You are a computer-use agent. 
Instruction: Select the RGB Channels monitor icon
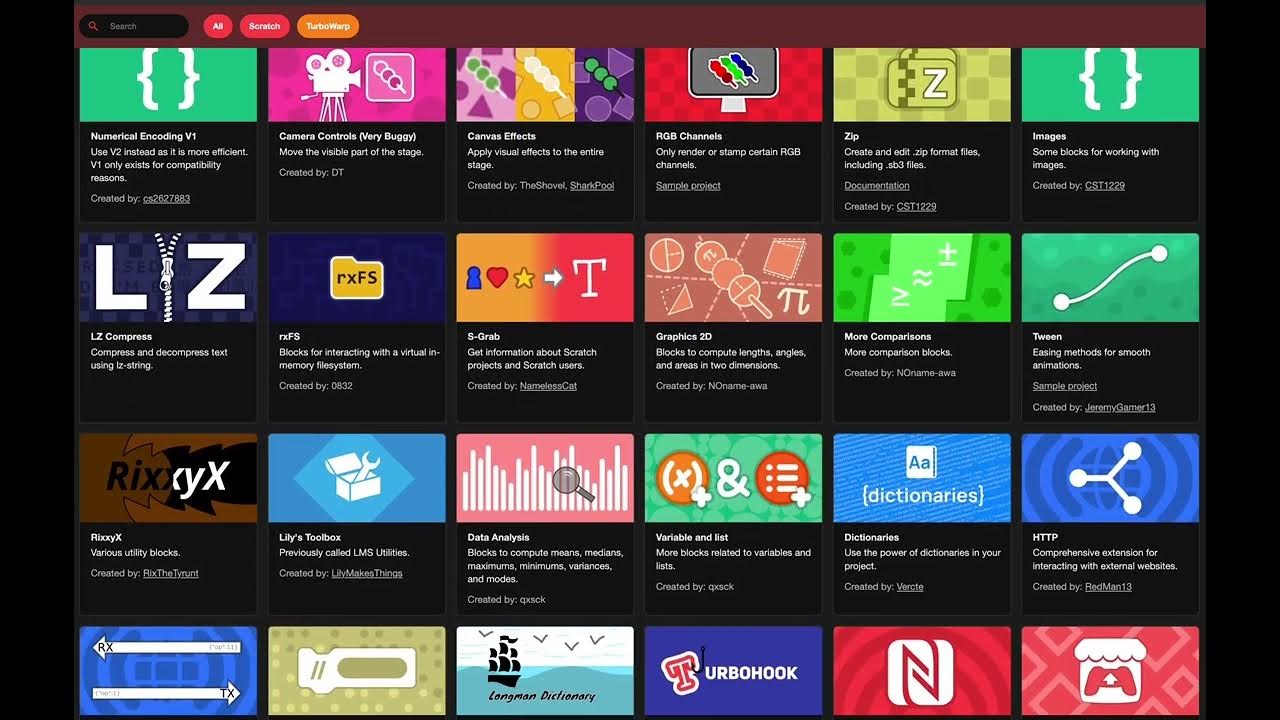coord(734,79)
